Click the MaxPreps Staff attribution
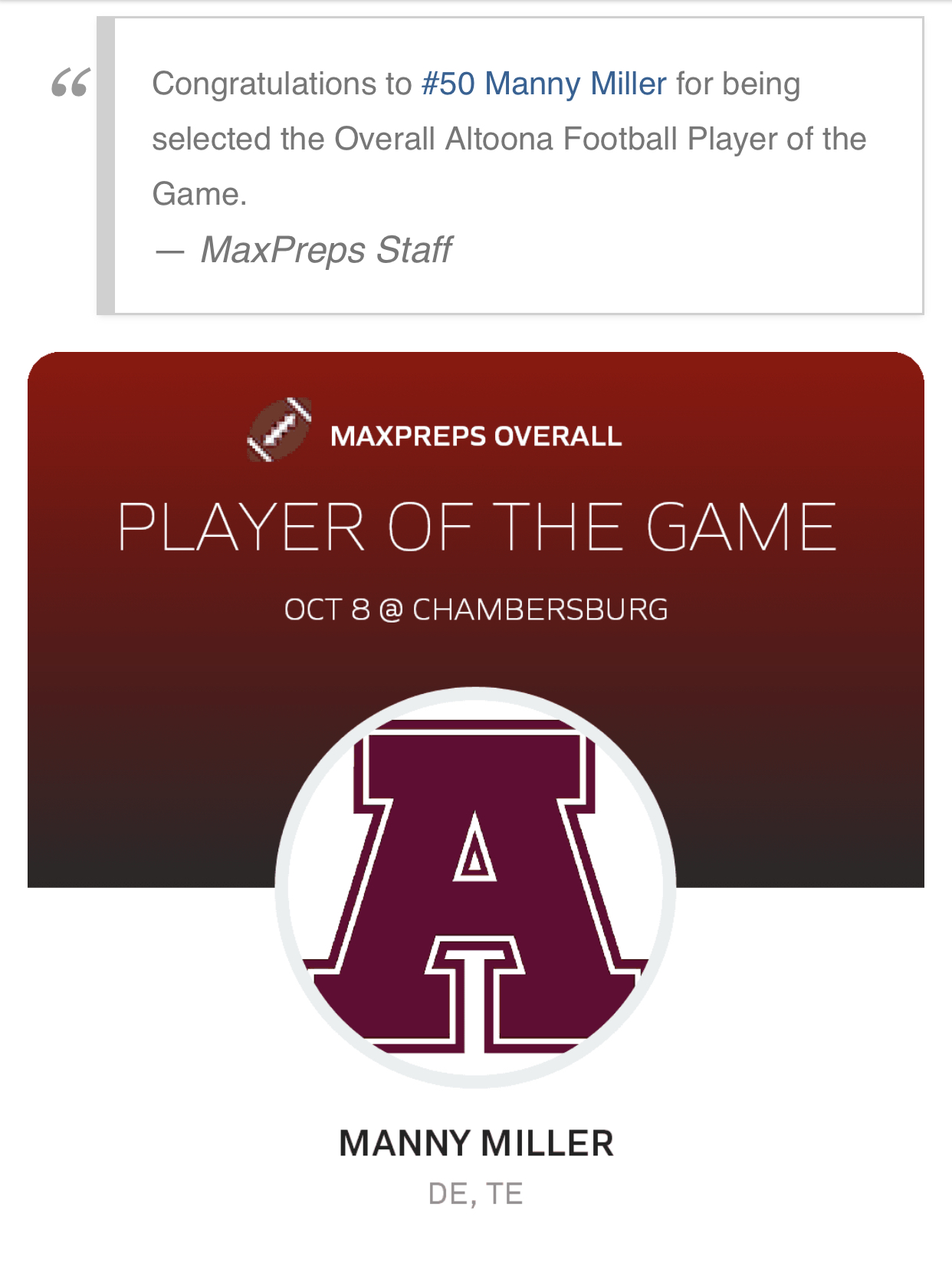This screenshot has width=952, height=1282. point(327,250)
